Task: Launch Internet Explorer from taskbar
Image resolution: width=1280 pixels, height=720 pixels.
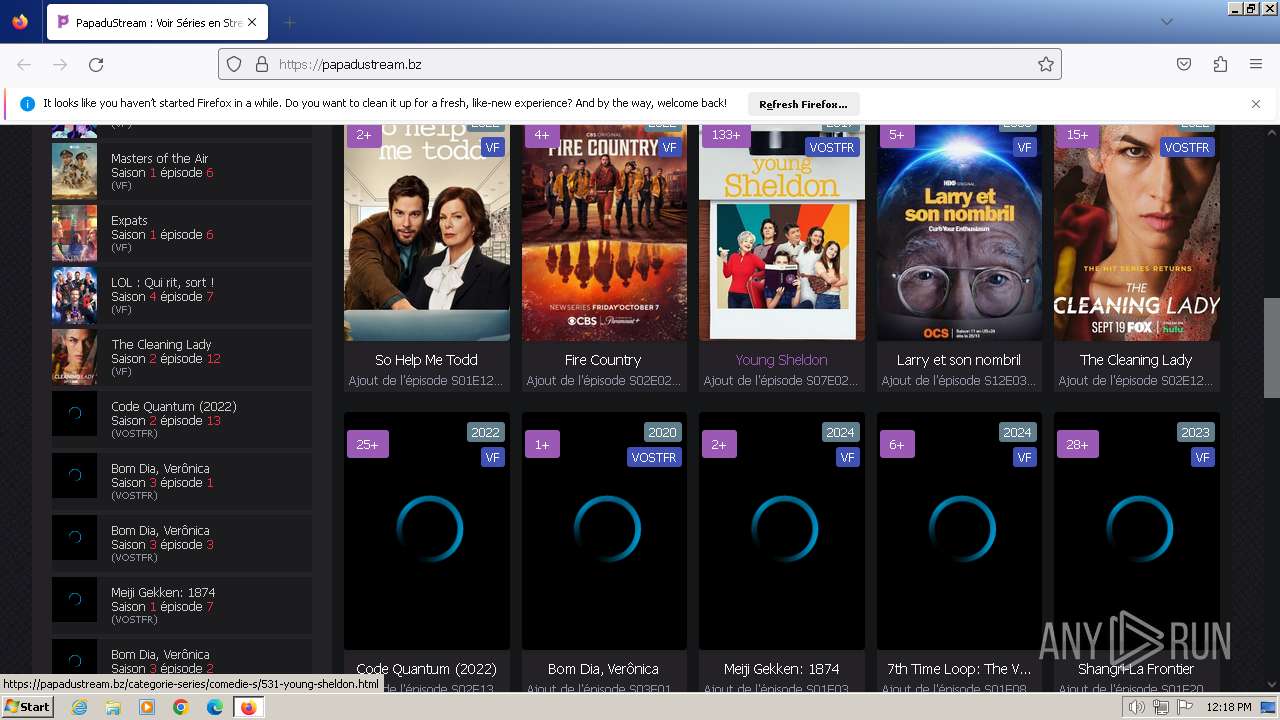Action: [79, 707]
